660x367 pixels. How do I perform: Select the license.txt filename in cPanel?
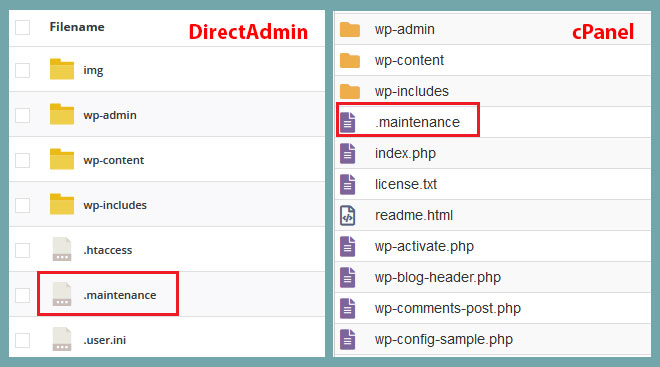click(x=406, y=184)
